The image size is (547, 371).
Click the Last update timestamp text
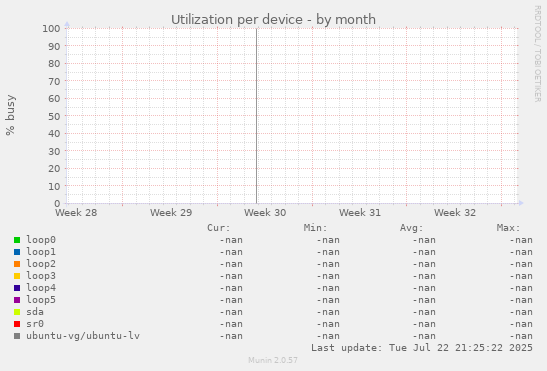(422, 348)
